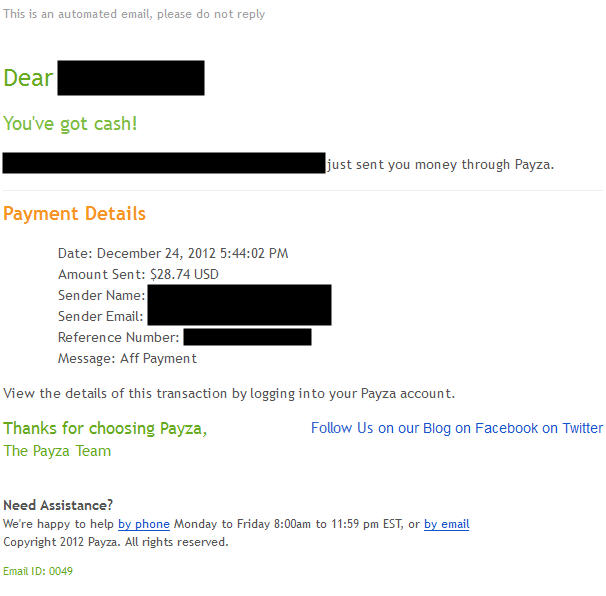
Task: Click the payment date line
Action: pos(173,254)
